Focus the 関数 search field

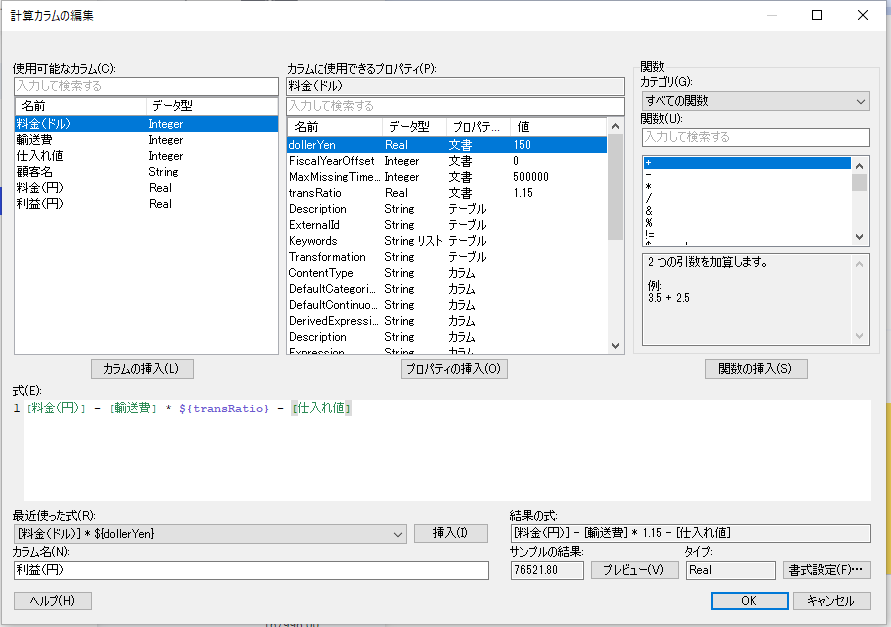click(x=755, y=137)
